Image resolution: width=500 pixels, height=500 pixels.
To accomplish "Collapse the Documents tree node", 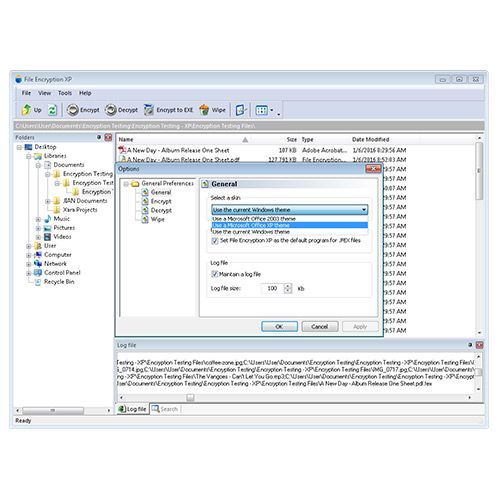I will pos(38,165).
